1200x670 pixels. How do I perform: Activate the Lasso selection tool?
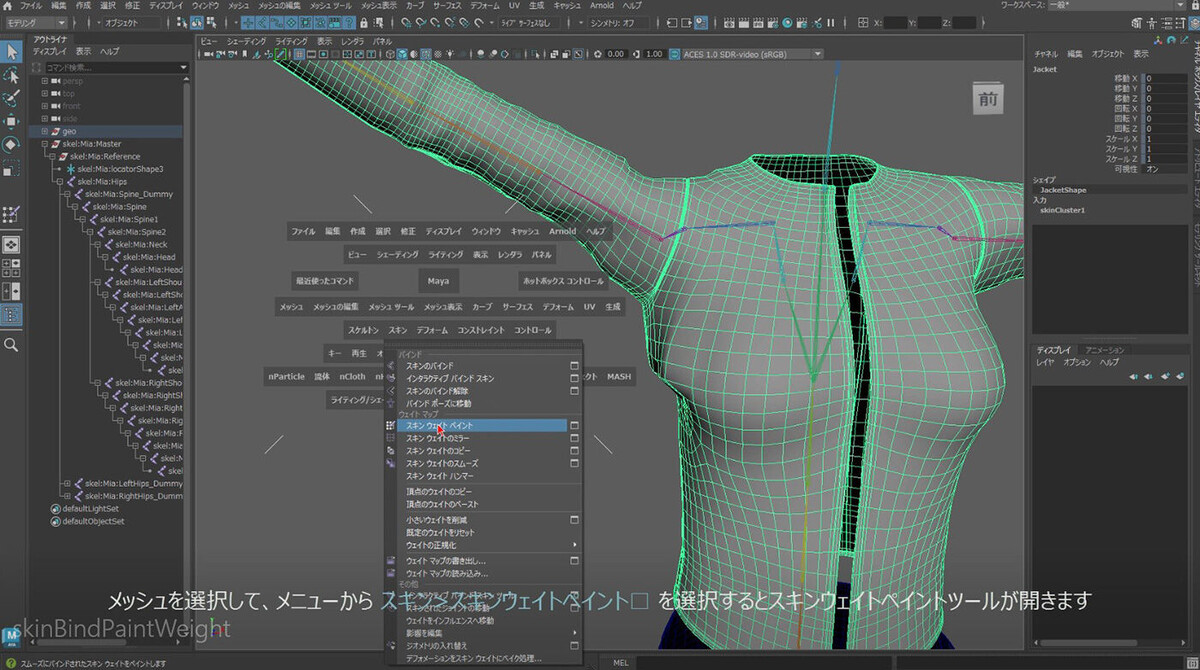tap(11, 75)
